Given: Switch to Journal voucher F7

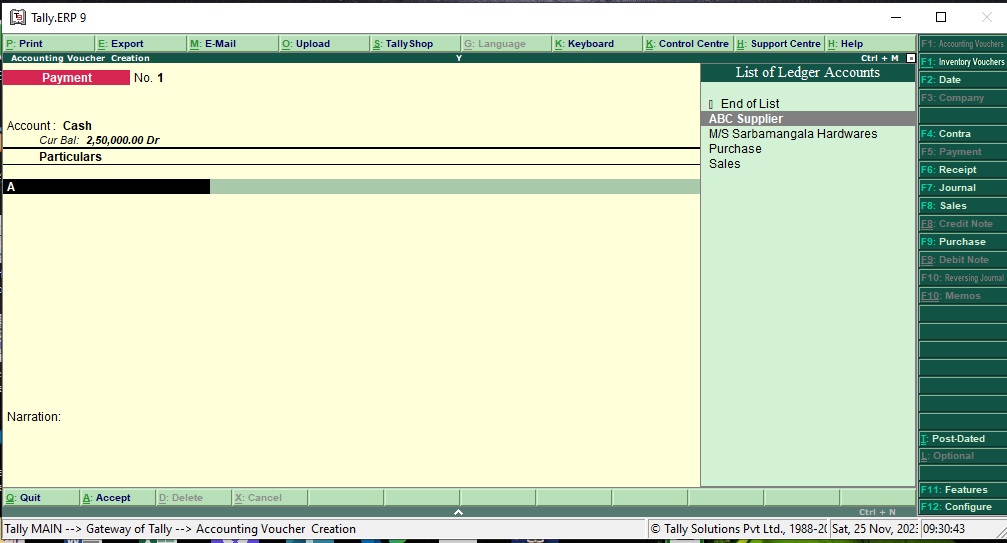Looking at the screenshot, I should click(x=962, y=187).
